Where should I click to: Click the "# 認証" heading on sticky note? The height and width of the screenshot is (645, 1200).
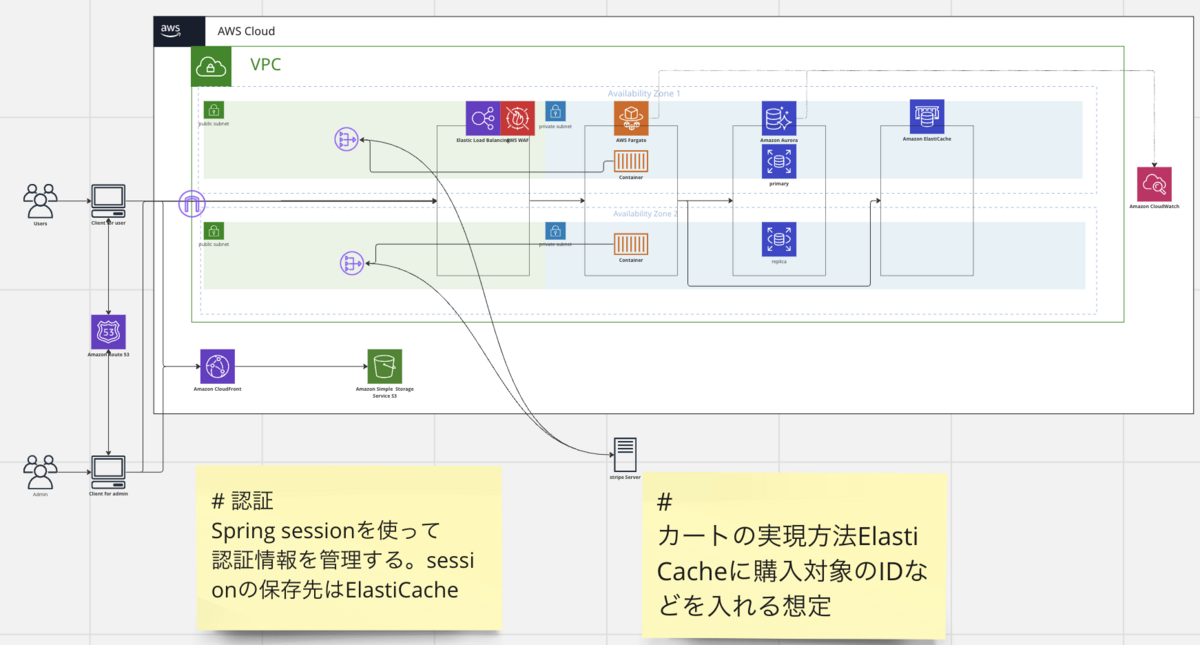coord(242,500)
